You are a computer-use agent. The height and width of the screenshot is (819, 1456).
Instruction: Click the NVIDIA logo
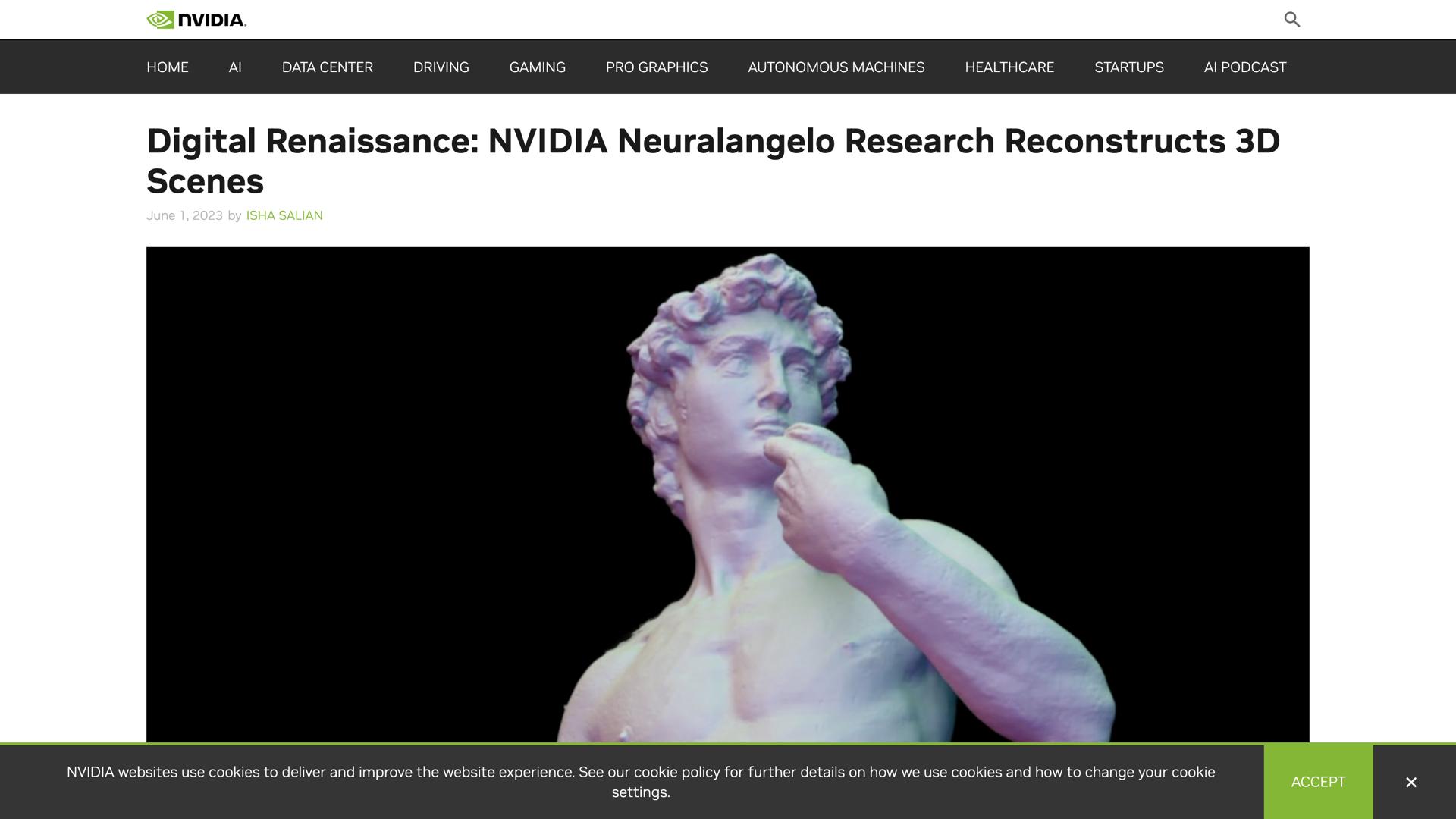tap(196, 19)
